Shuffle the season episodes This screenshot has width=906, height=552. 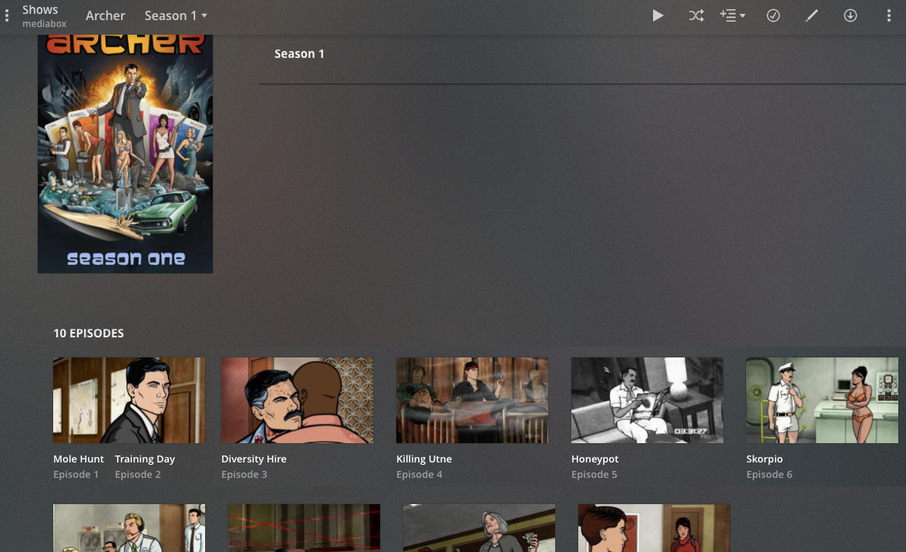pos(696,16)
